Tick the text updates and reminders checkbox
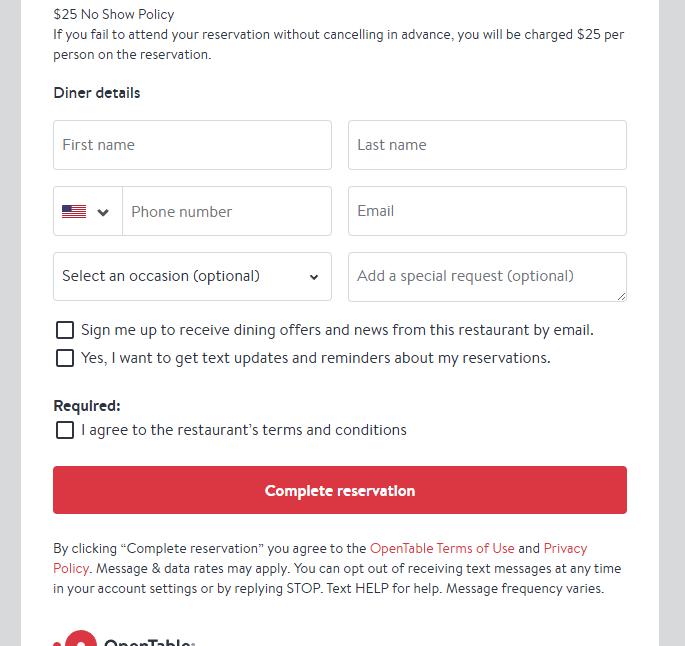Viewport: 685px width, 646px height. [65, 358]
